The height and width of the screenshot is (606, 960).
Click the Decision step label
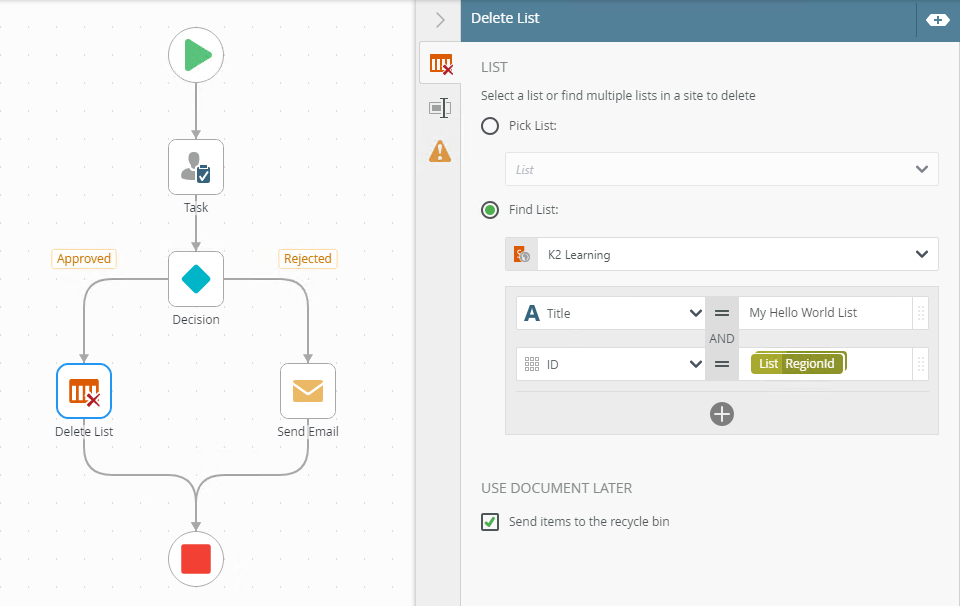pos(196,320)
